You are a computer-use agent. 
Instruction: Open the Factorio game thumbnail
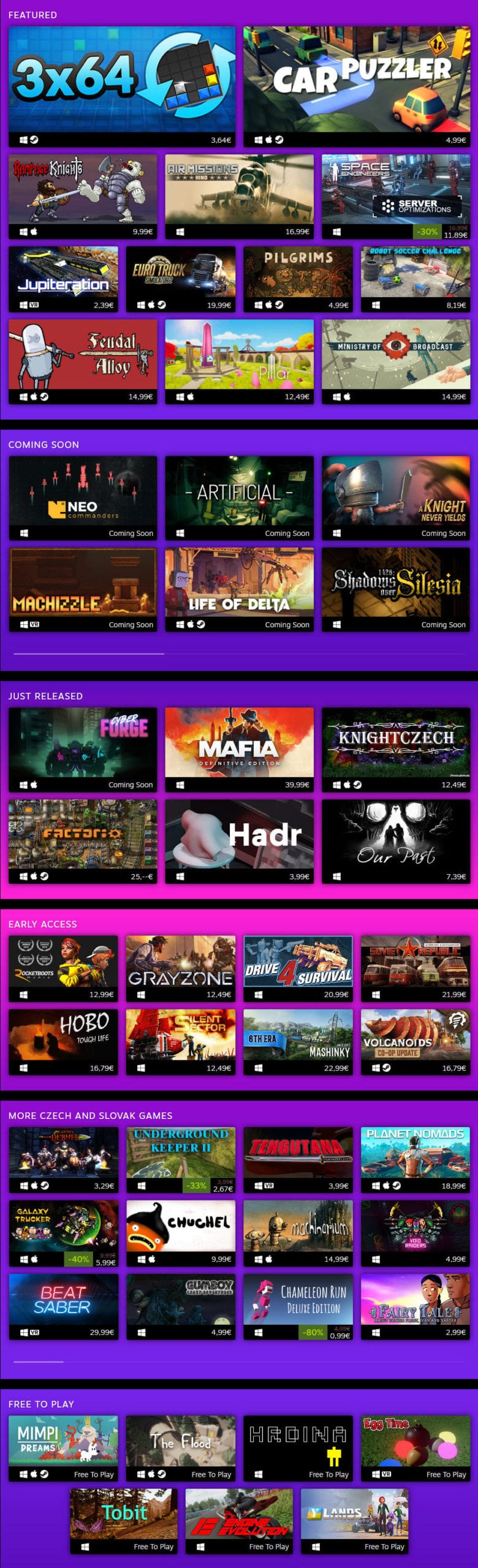(x=83, y=842)
